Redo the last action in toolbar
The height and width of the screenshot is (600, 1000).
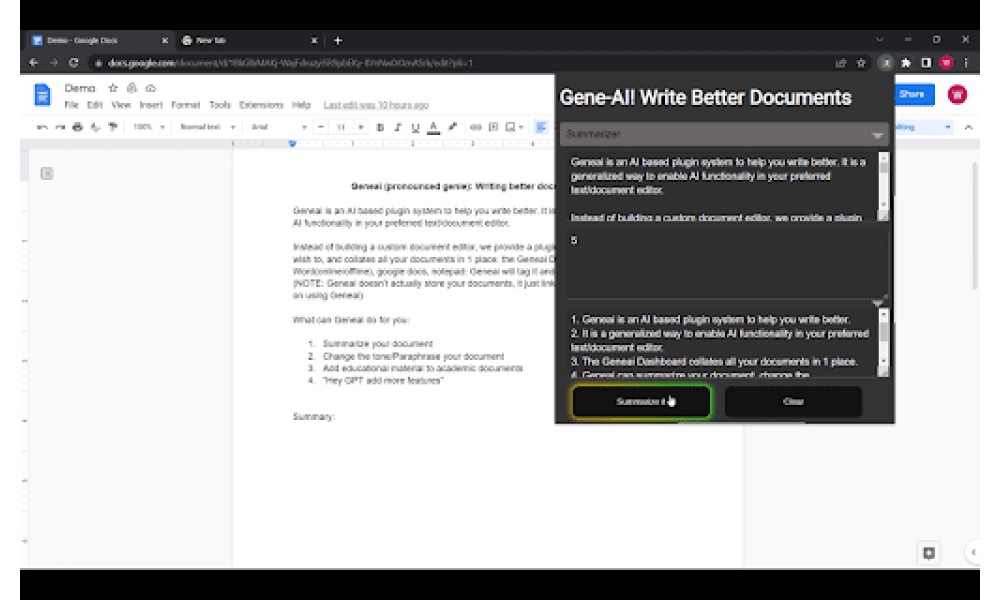point(60,127)
